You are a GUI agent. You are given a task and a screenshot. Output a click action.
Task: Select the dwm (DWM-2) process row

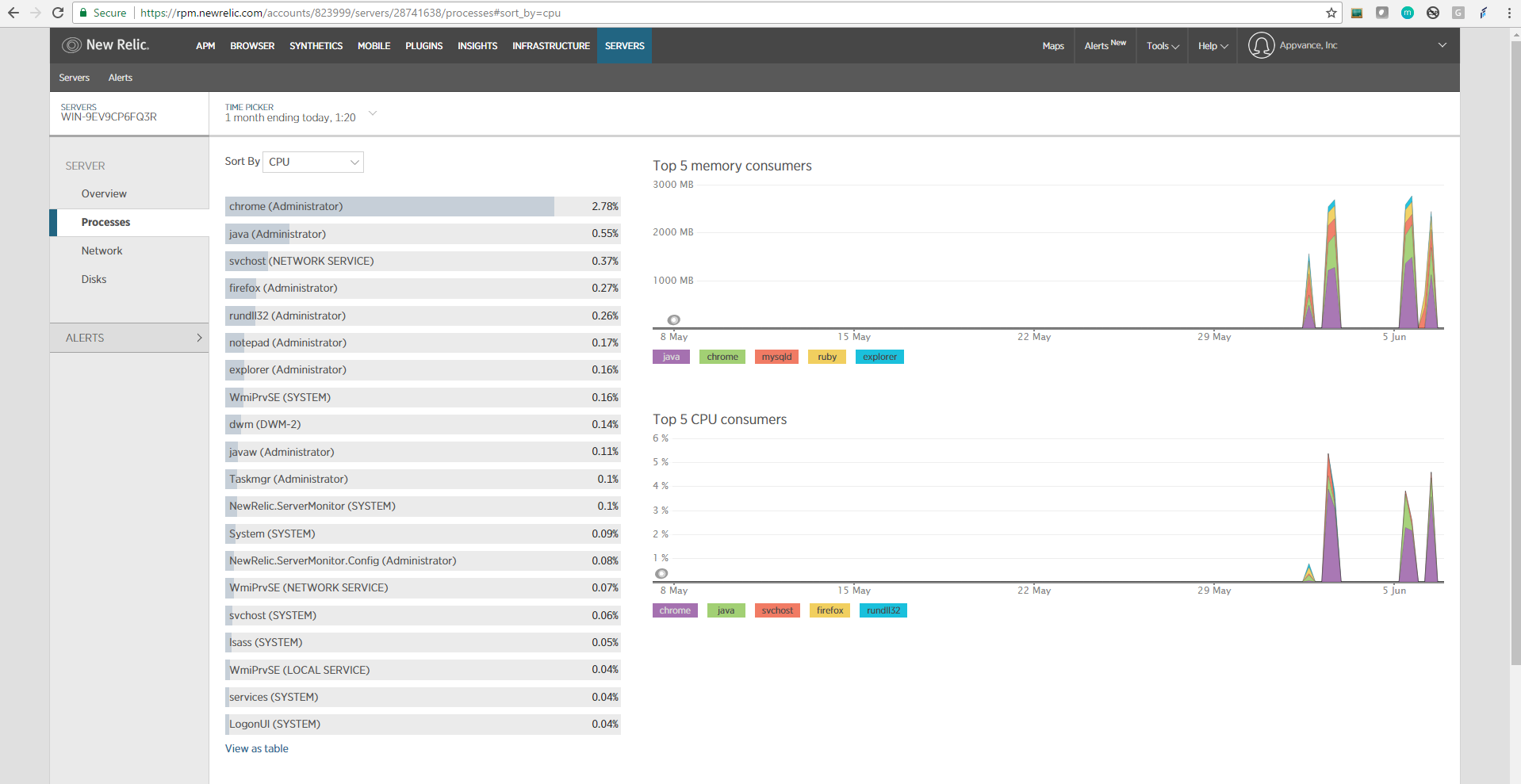(x=423, y=424)
